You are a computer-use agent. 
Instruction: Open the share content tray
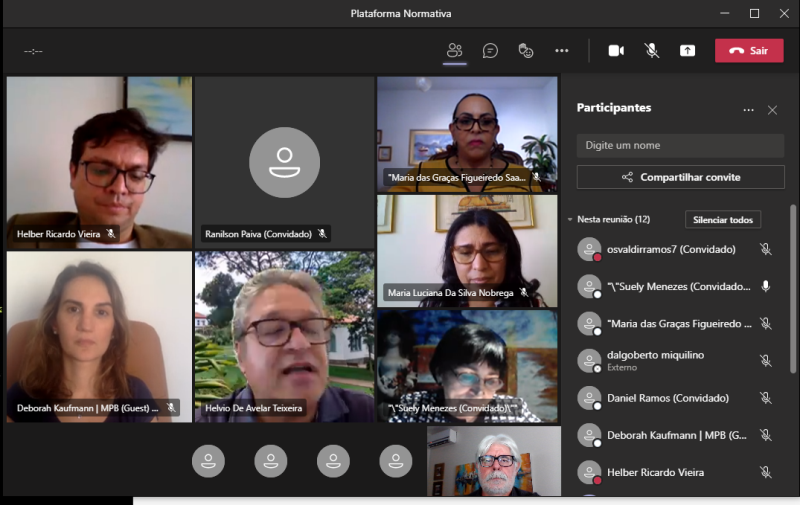pyautogui.click(x=687, y=50)
